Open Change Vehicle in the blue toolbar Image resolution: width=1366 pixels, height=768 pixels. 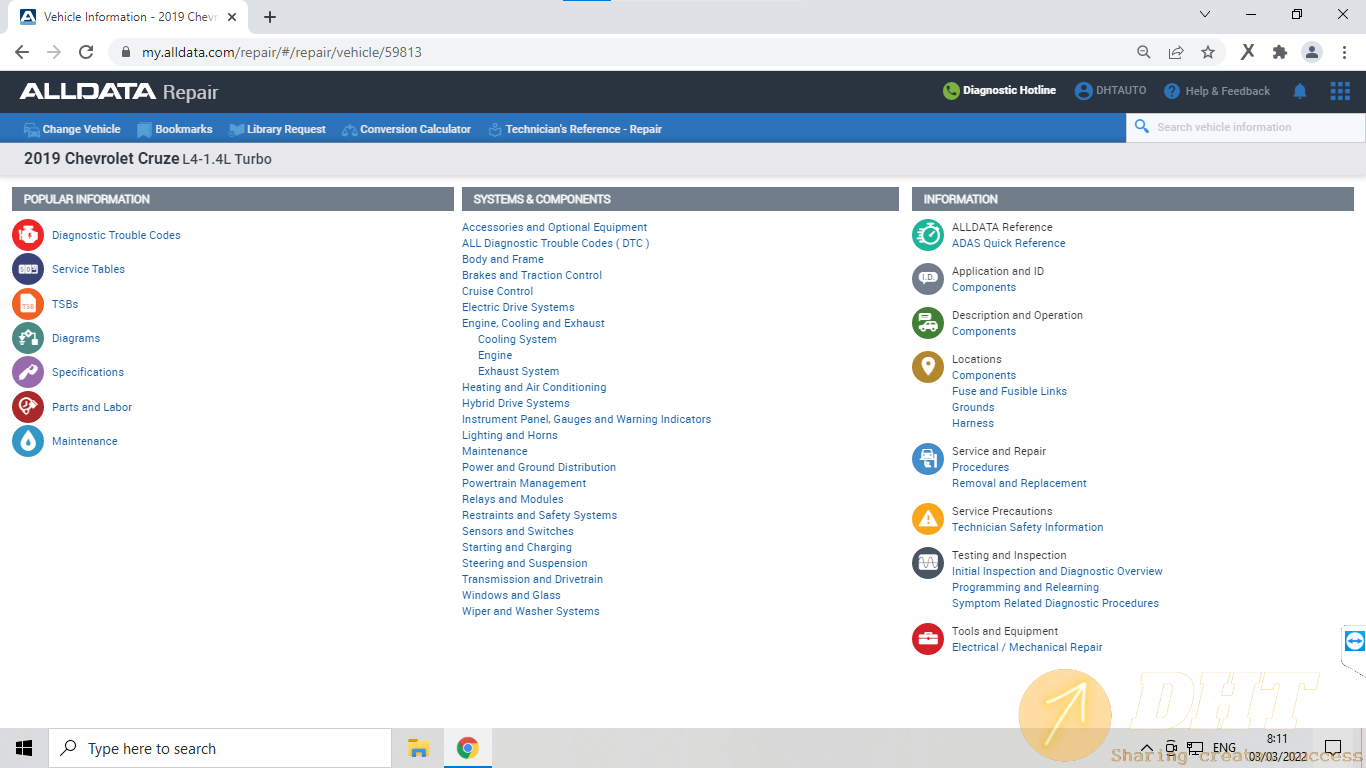tap(72, 129)
